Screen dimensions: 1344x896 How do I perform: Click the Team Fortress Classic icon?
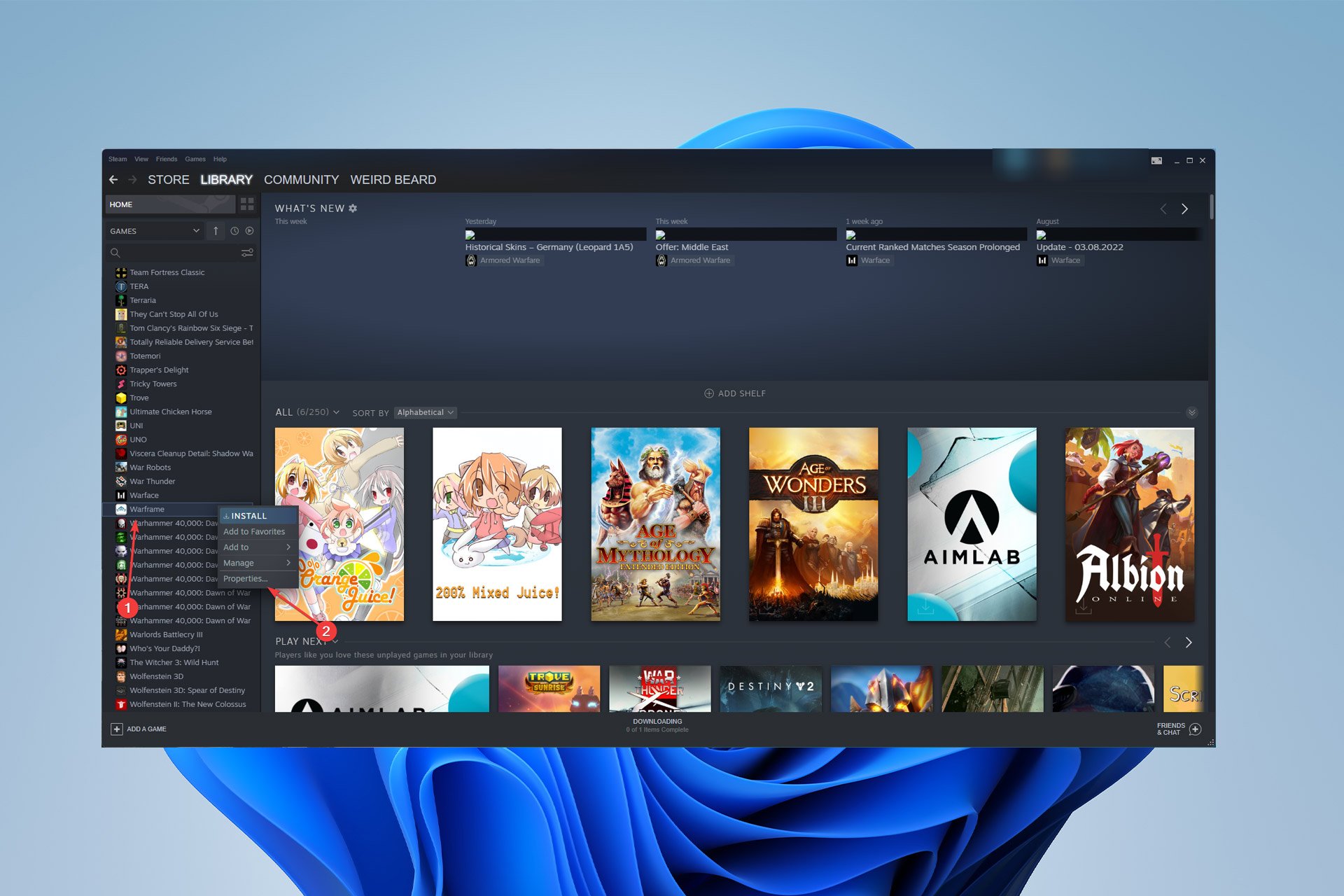(121, 272)
